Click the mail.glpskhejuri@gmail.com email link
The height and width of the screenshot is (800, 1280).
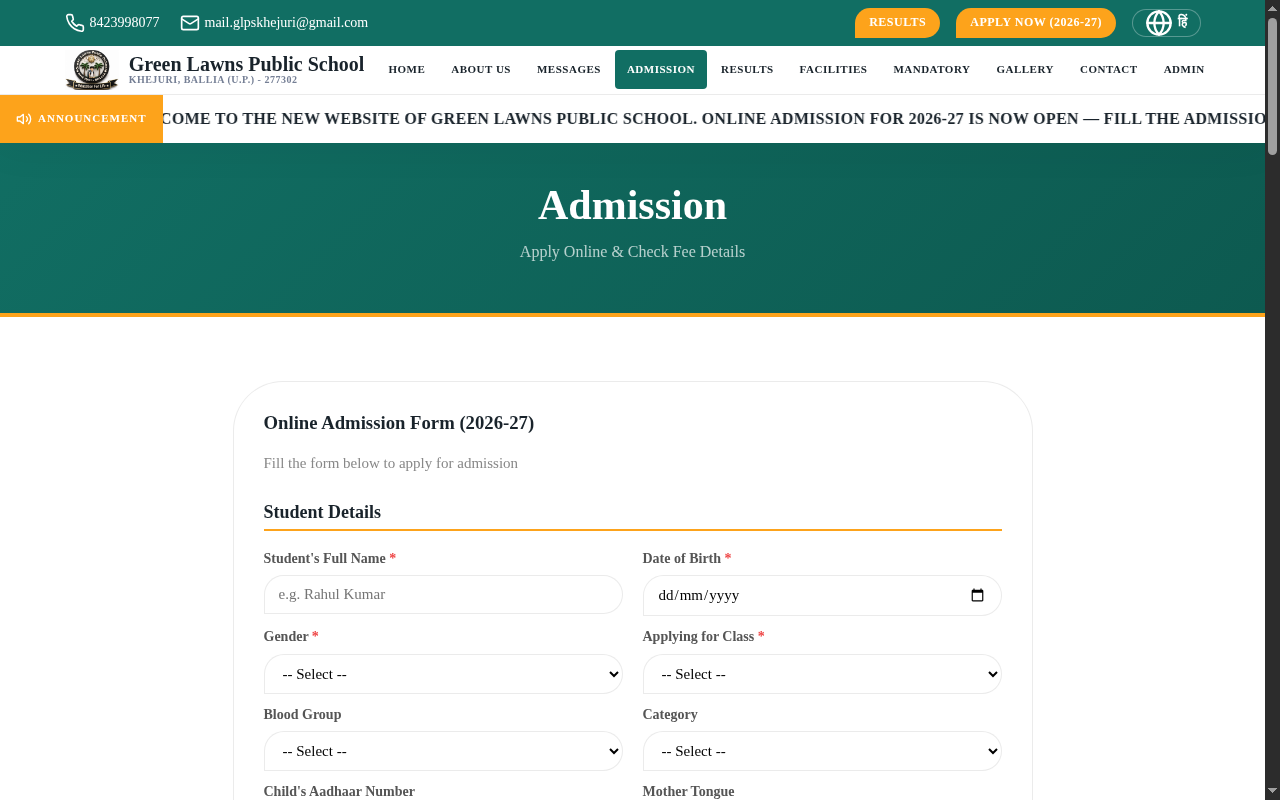pos(286,23)
